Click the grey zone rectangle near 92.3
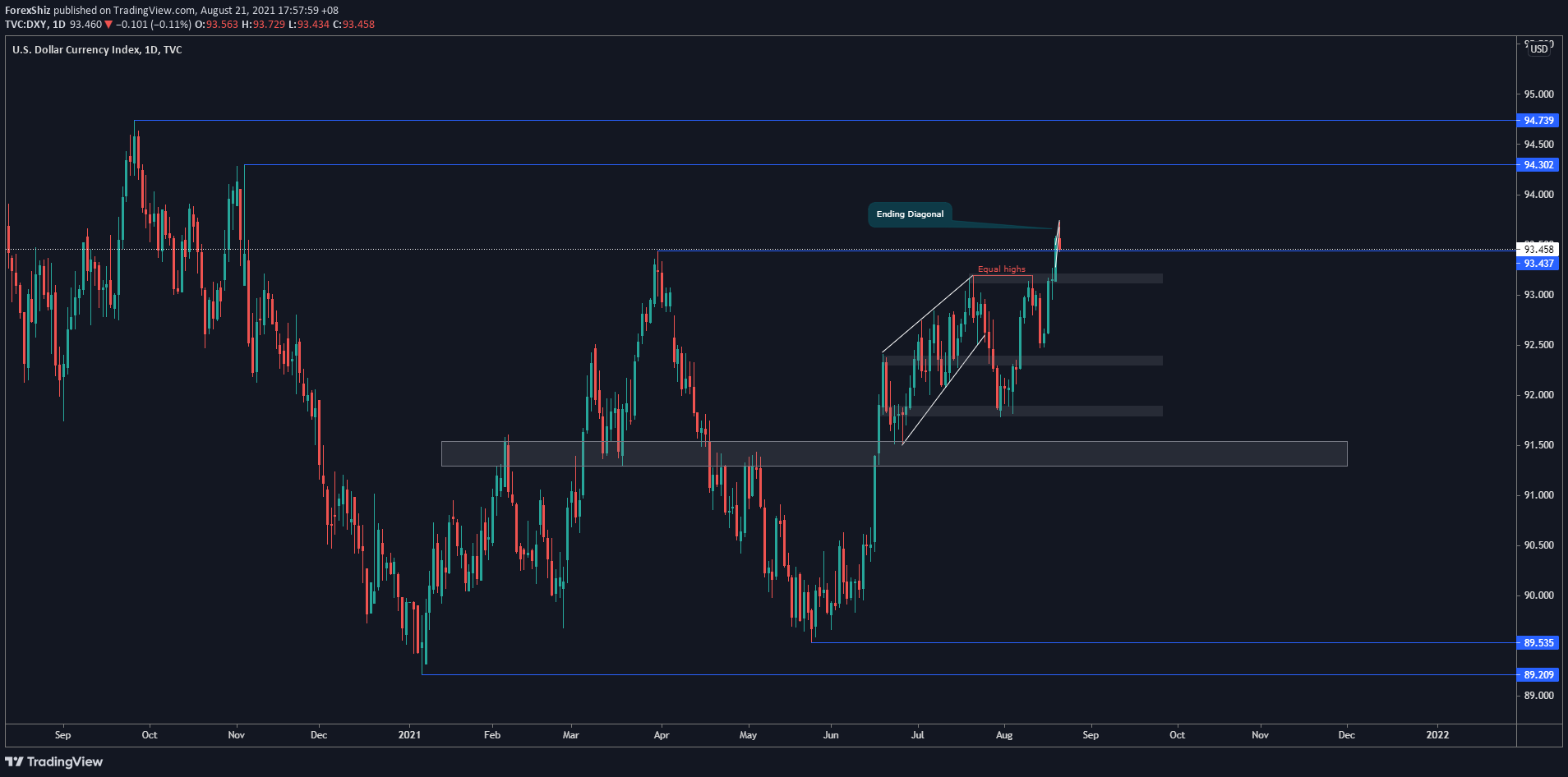This screenshot has height=777, width=1568. [1023, 361]
